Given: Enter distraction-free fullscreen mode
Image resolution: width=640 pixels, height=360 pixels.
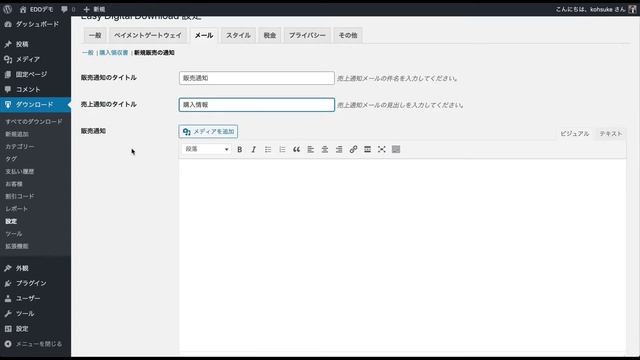Looking at the screenshot, I should tap(382, 149).
